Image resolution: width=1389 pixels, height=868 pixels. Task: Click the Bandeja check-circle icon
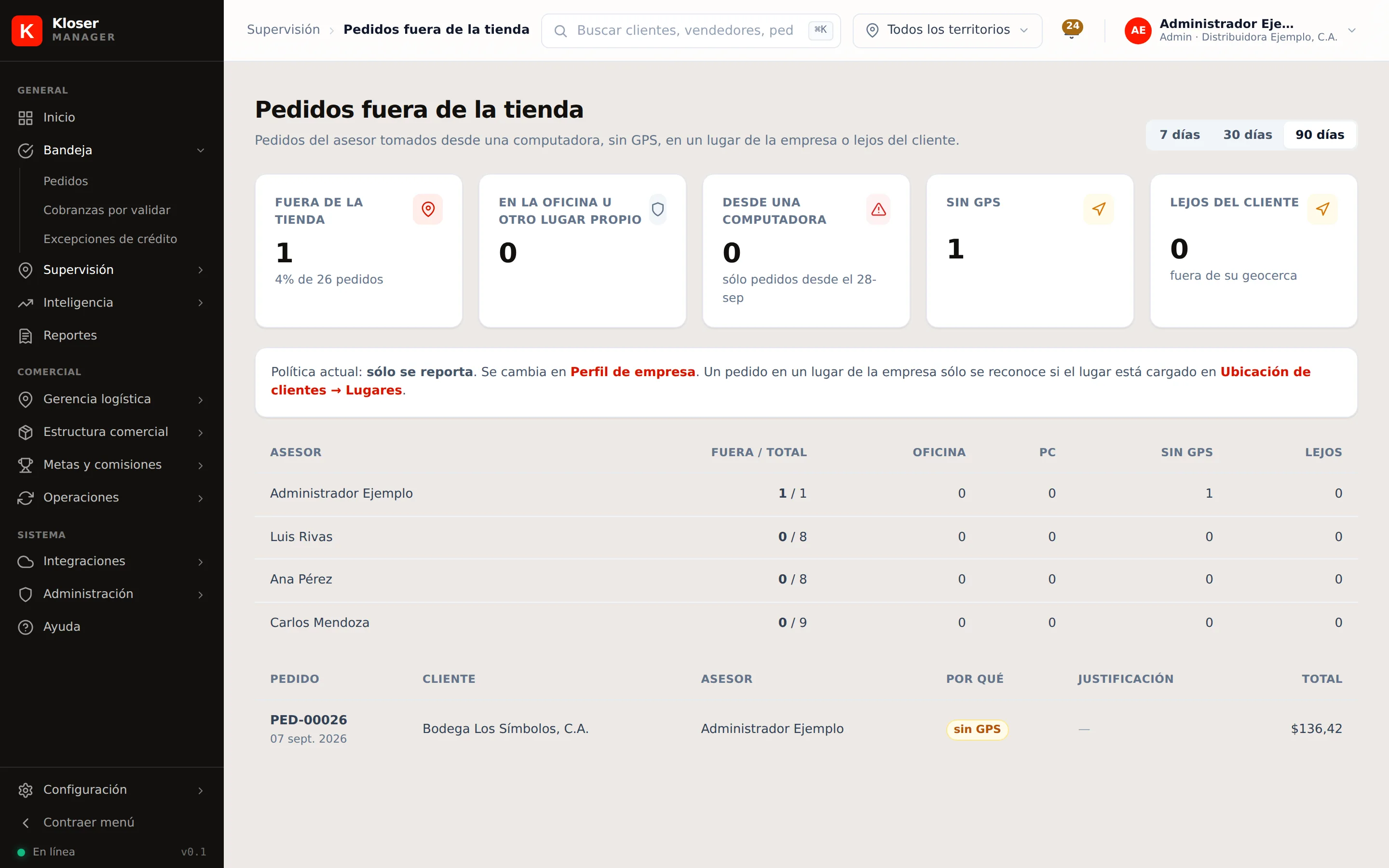point(25,150)
